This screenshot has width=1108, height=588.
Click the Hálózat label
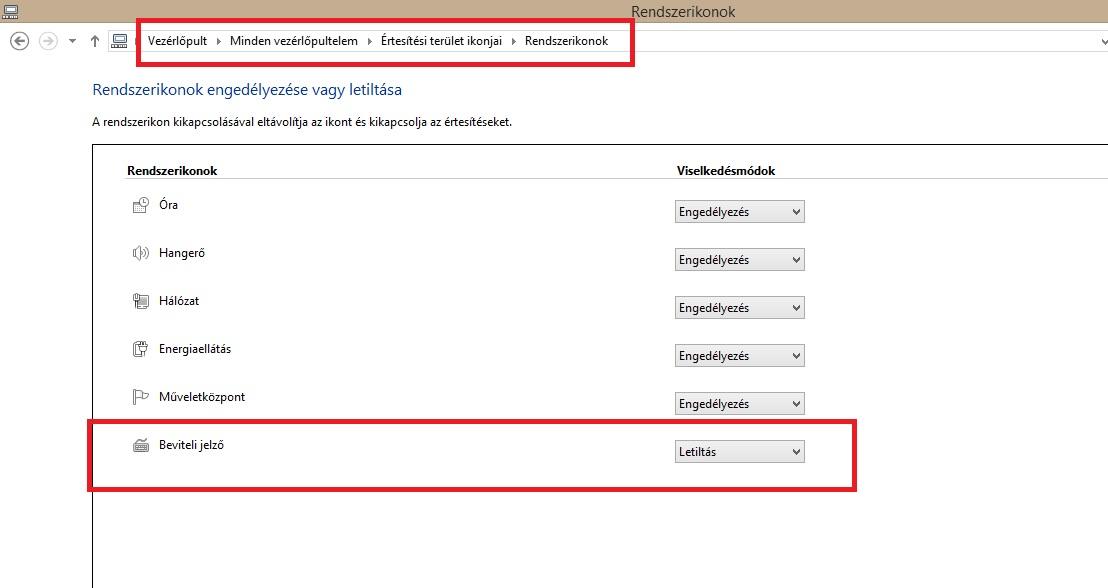click(179, 300)
